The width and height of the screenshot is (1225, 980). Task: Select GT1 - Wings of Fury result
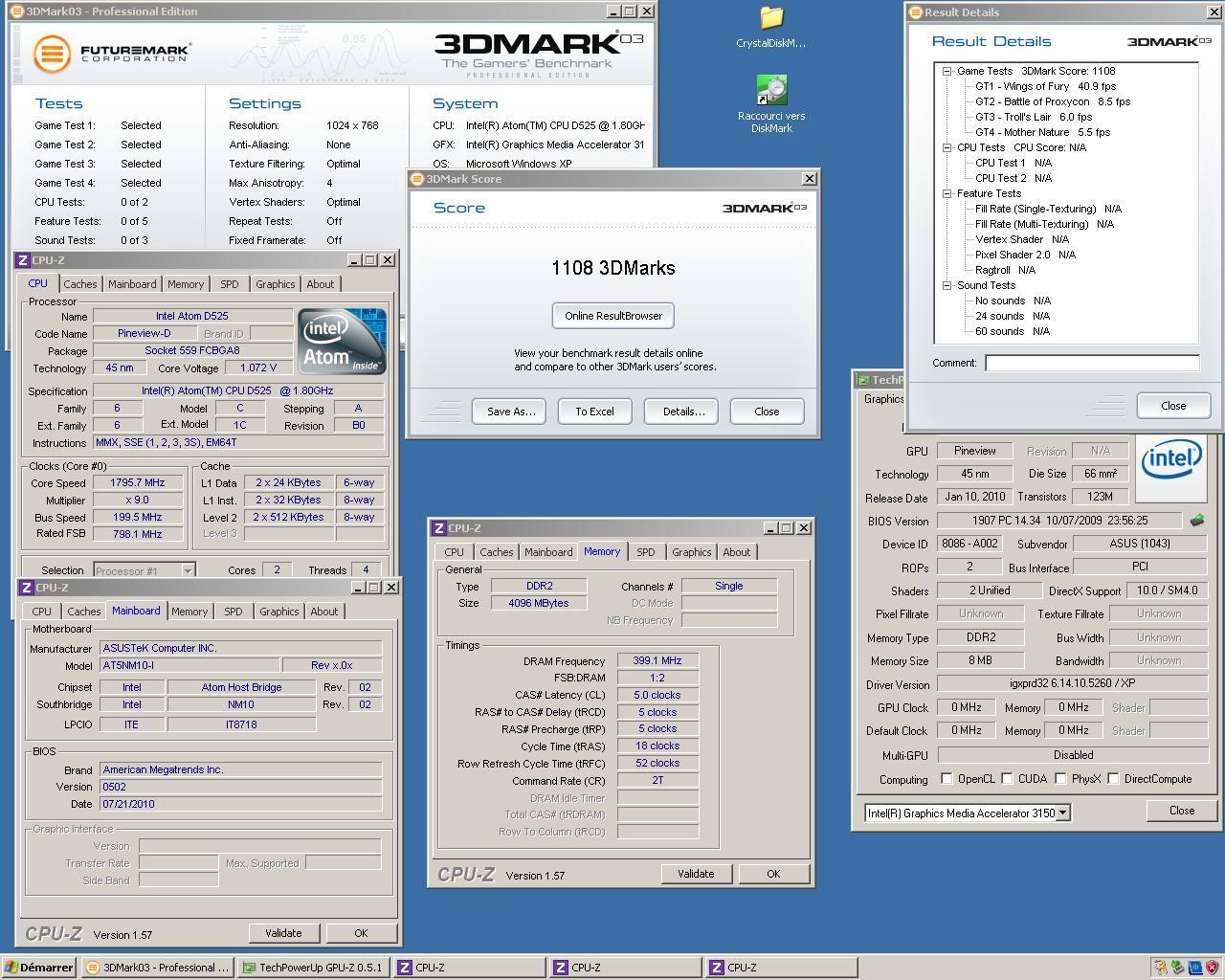point(1045,86)
